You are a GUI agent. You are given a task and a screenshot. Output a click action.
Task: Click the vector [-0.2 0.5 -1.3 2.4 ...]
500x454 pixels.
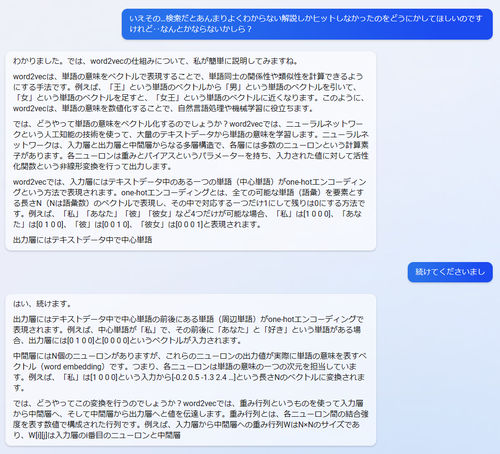tap(203, 377)
